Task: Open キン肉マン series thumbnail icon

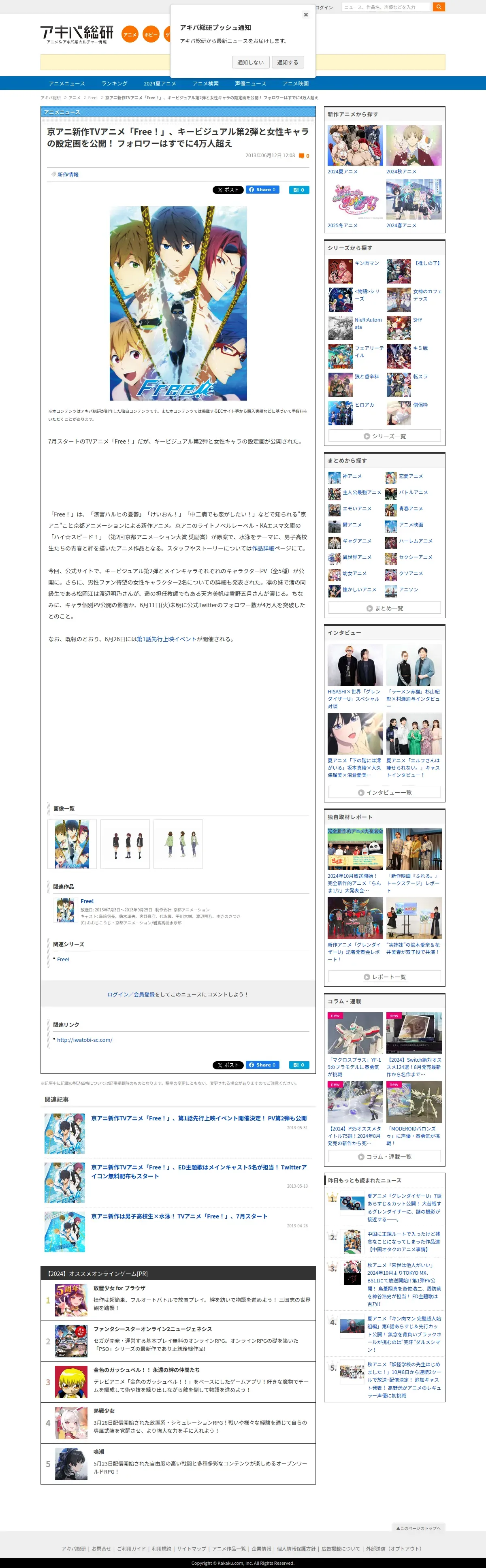Action: tap(340, 271)
